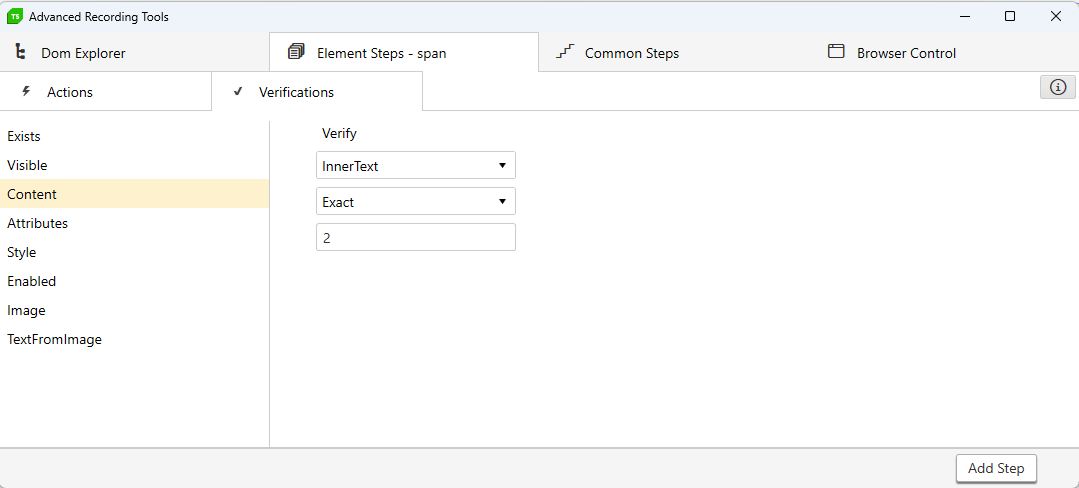Pick the Style verification
The image size is (1079, 488).
point(134,252)
